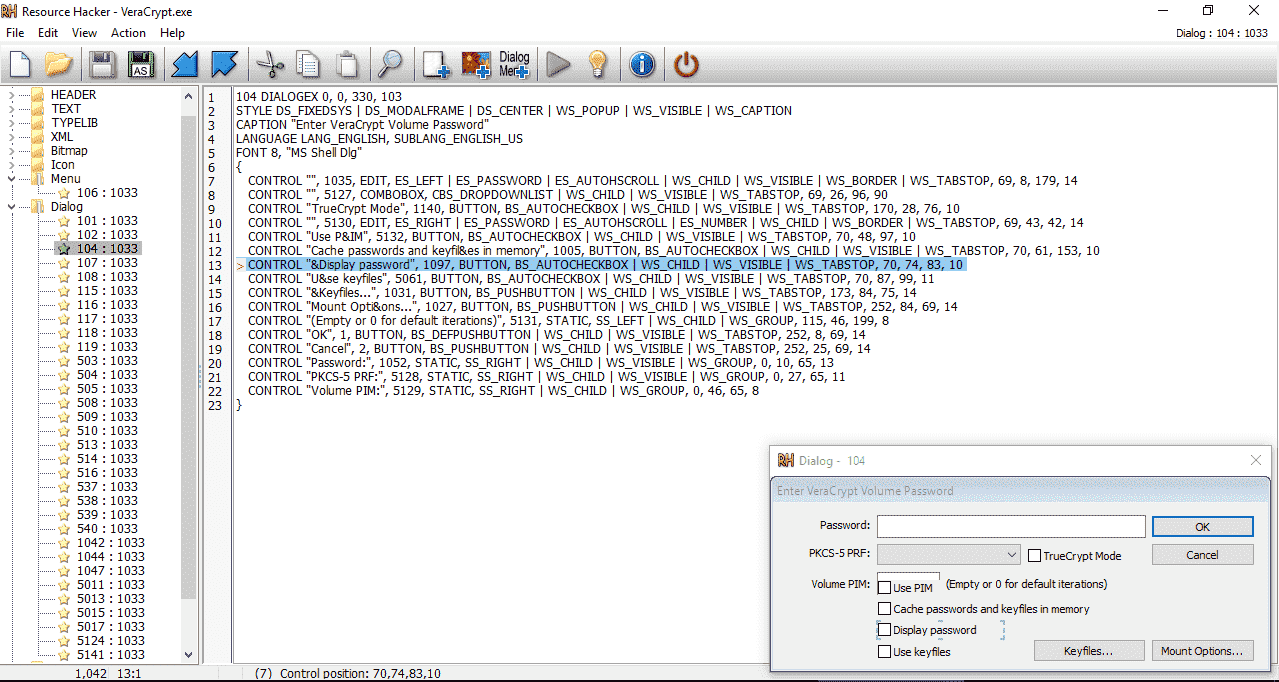This screenshot has width=1279, height=682.
Task: Click the Keyfiles... button
Action: coord(1088,651)
